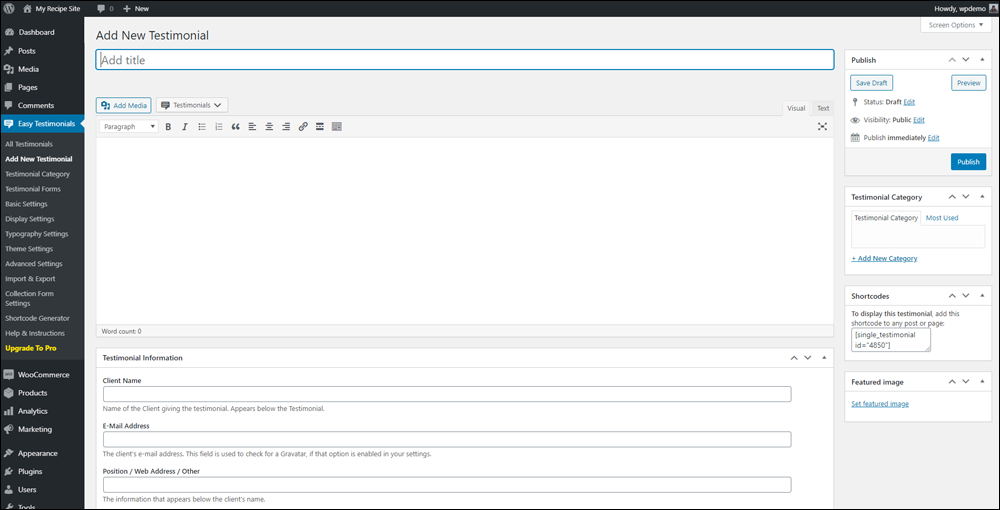Image resolution: width=1000 pixels, height=510 pixels.
Task: Open the Testimonials shortcode dropdown
Action: (192, 105)
